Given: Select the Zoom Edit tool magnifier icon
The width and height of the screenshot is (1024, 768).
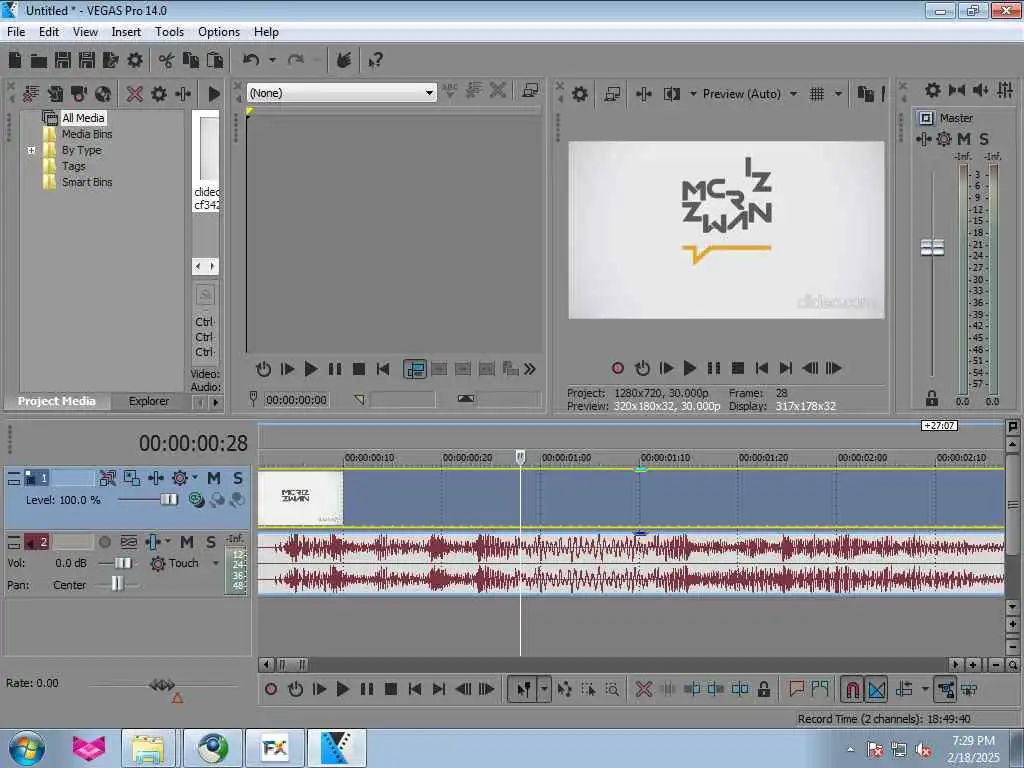Looking at the screenshot, I should 612,689.
